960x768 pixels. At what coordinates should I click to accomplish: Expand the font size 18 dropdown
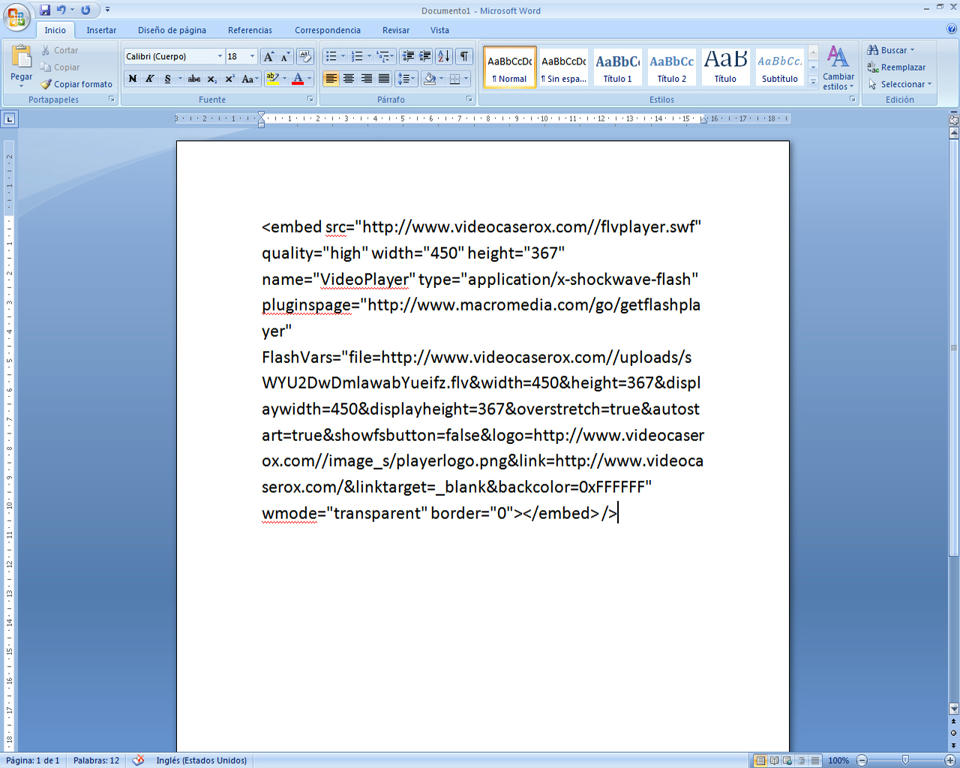(252, 57)
